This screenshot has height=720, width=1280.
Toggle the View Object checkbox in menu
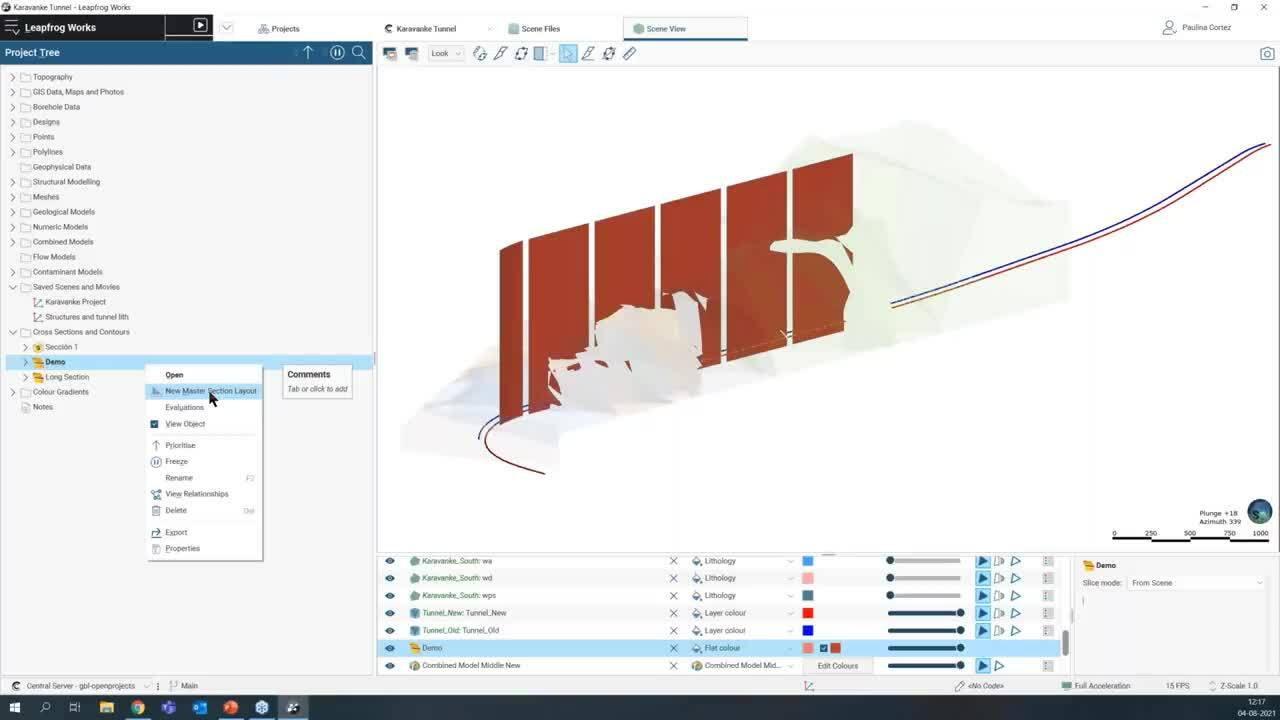(x=154, y=424)
